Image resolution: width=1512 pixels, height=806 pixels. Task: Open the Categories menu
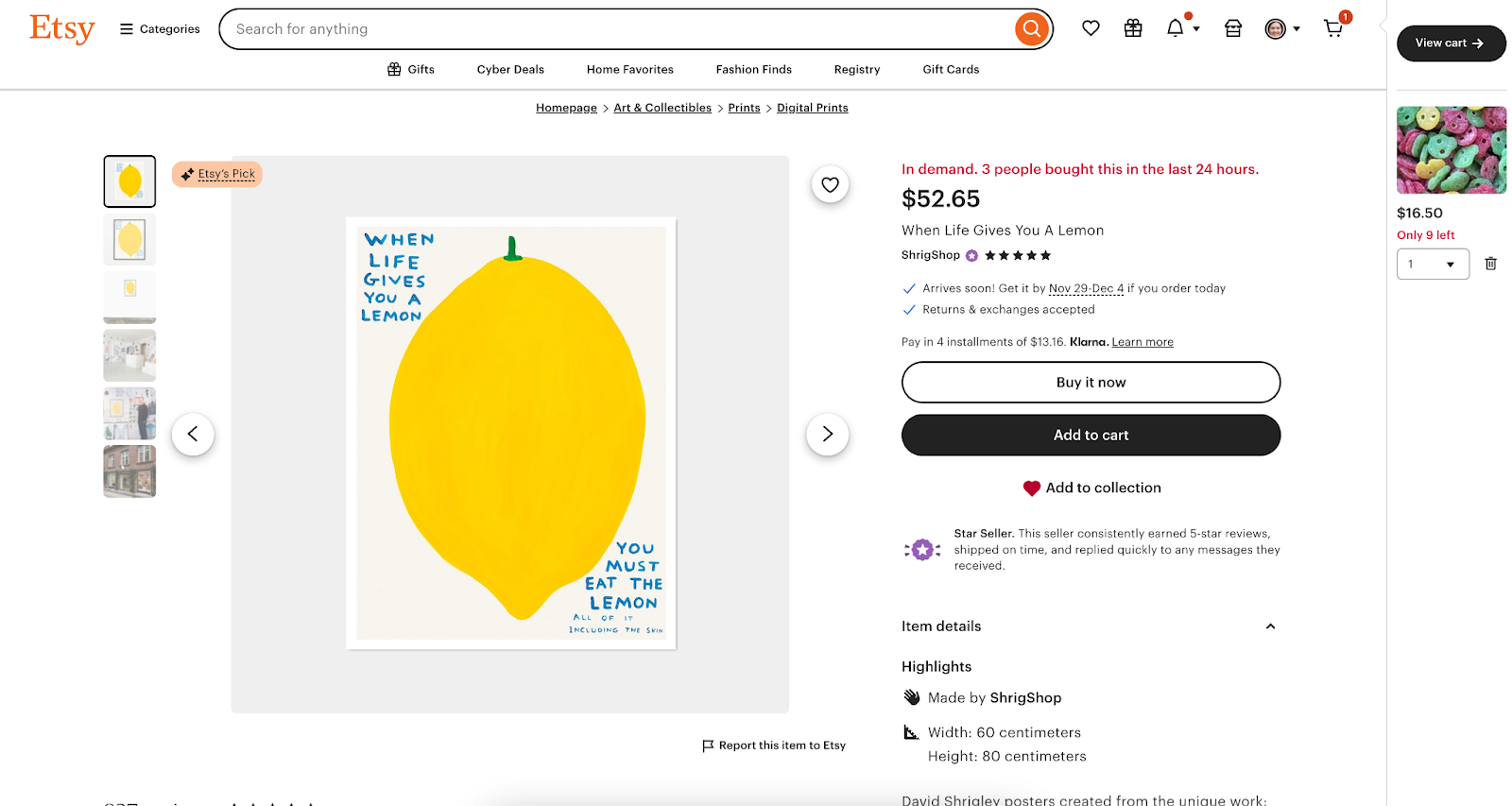(159, 28)
